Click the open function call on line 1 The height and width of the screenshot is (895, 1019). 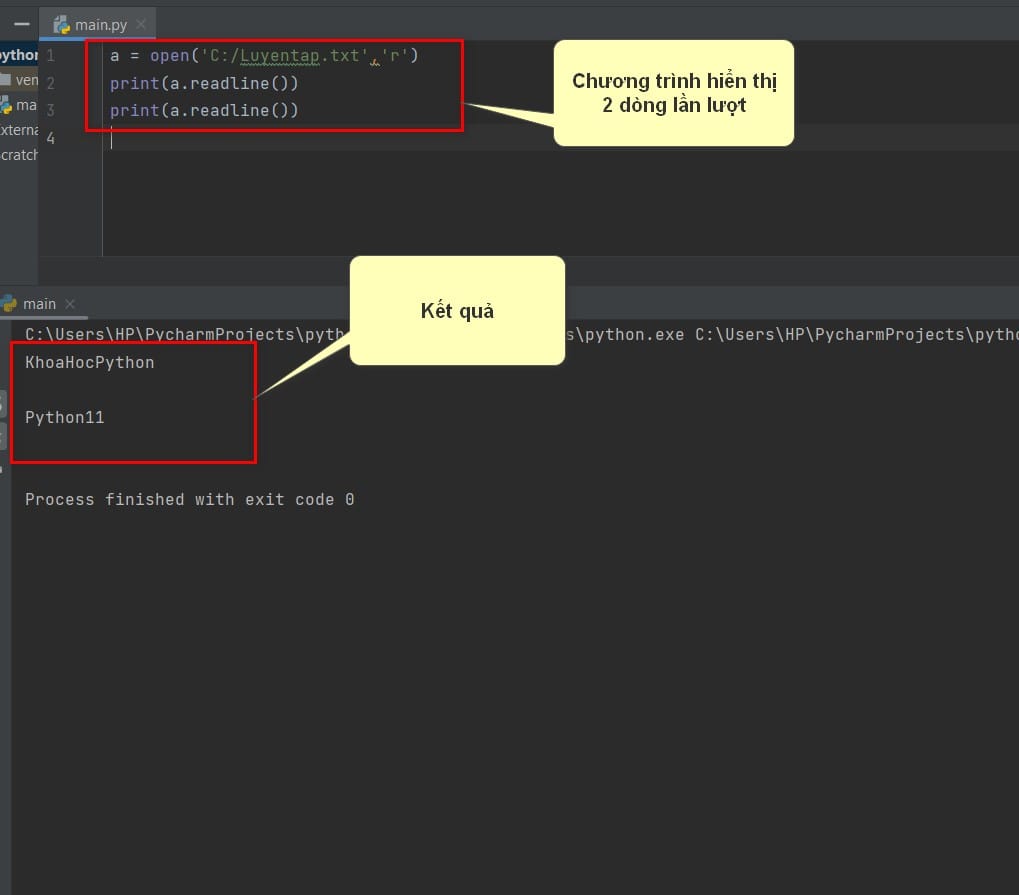tap(170, 56)
